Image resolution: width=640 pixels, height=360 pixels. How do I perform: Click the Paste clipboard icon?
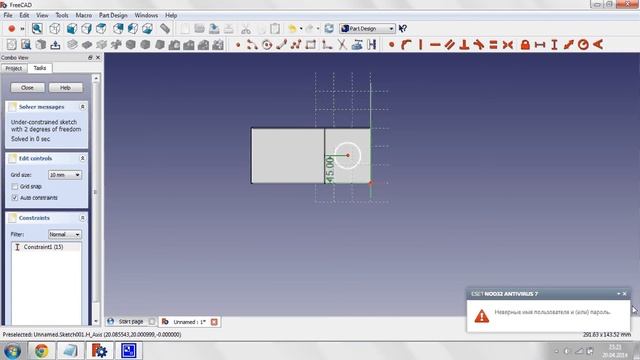pyautogui.click(x=276, y=29)
